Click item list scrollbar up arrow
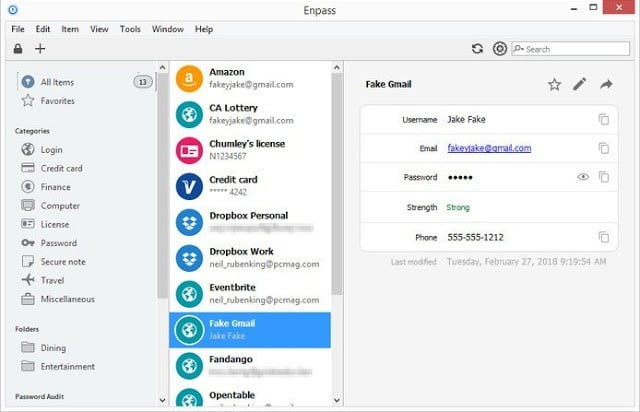This screenshot has height=412, width=640. [x=337, y=67]
